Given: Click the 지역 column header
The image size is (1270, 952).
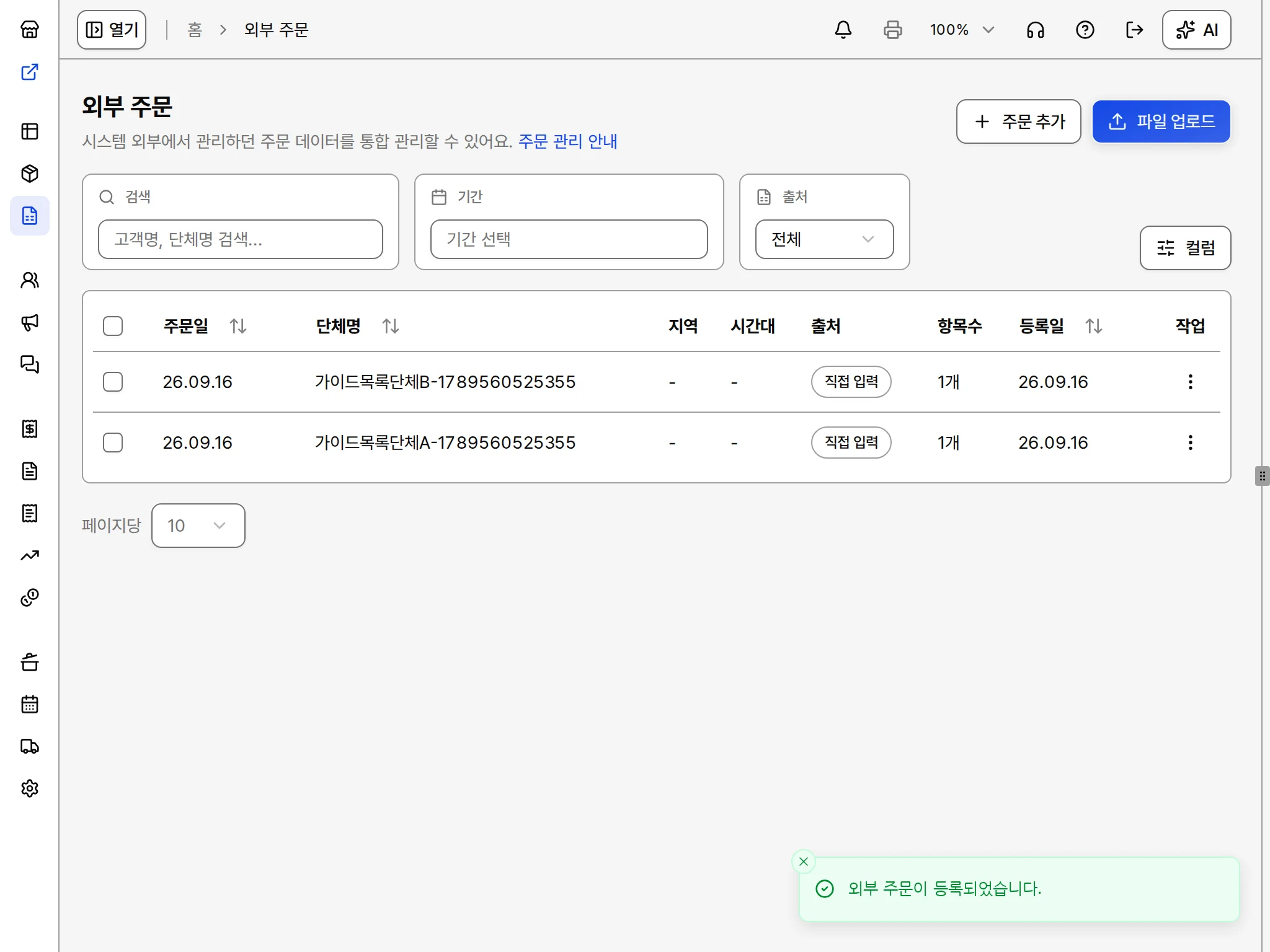Looking at the screenshot, I should click(683, 326).
